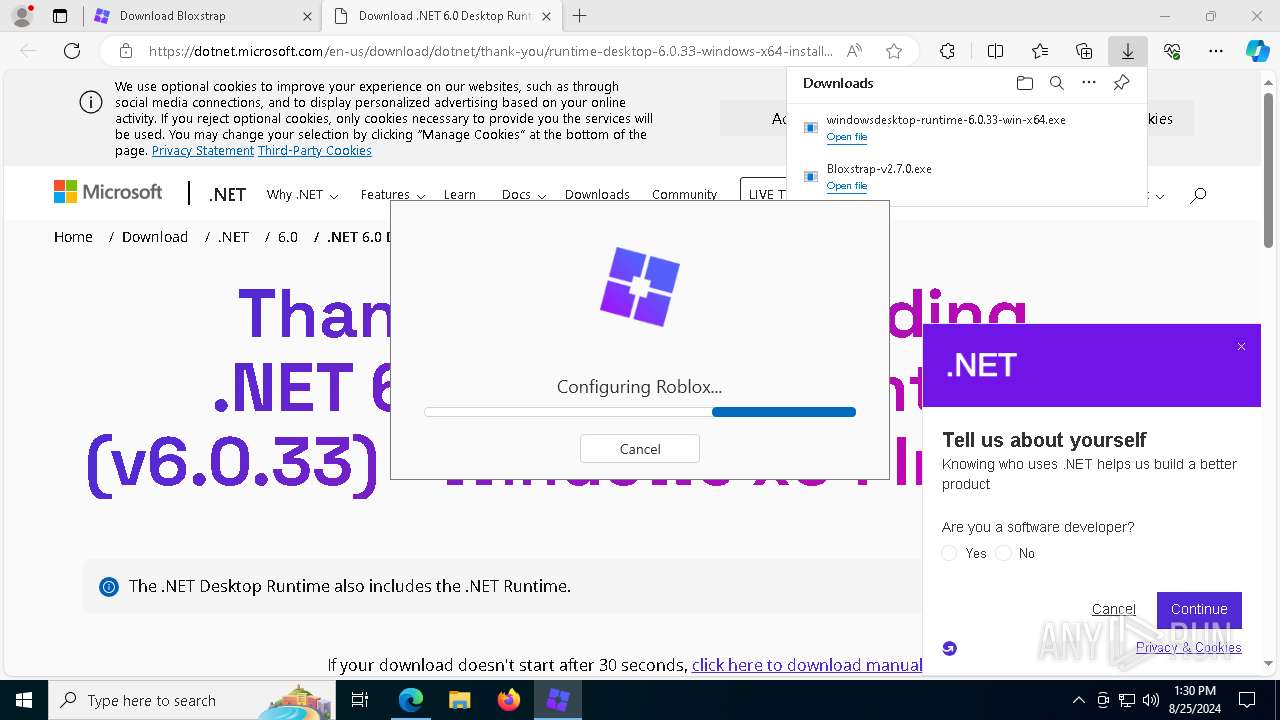
Task: Click the browser refresh icon
Action: coord(72,51)
